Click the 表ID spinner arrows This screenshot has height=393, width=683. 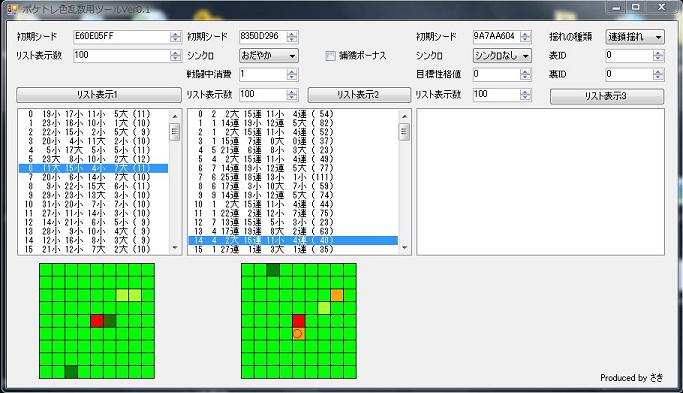[659, 55]
